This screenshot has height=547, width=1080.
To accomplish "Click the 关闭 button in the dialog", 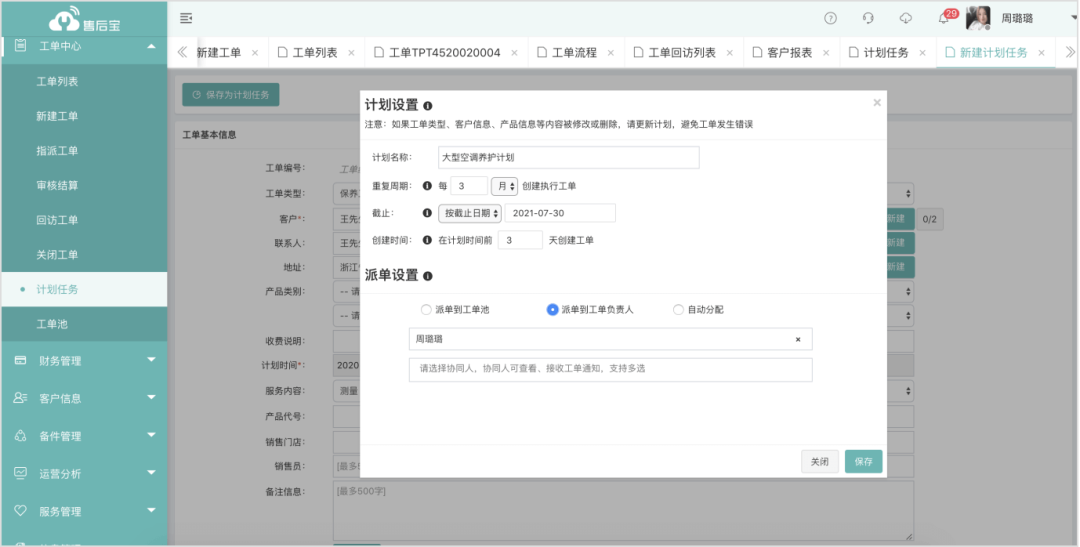I will 819,462.
